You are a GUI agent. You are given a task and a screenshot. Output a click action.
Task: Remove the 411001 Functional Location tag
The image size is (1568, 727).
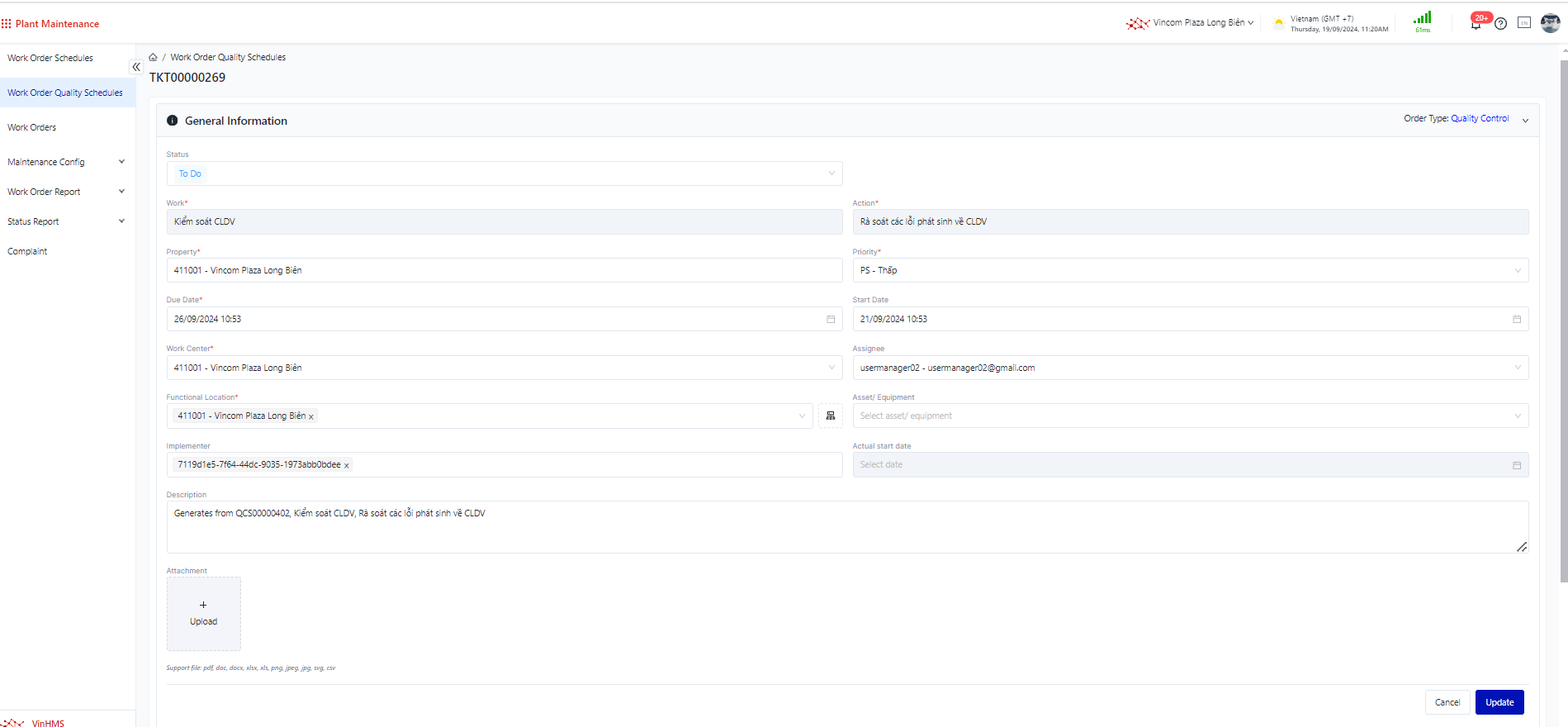pyautogui.click(x=311, y=417)
